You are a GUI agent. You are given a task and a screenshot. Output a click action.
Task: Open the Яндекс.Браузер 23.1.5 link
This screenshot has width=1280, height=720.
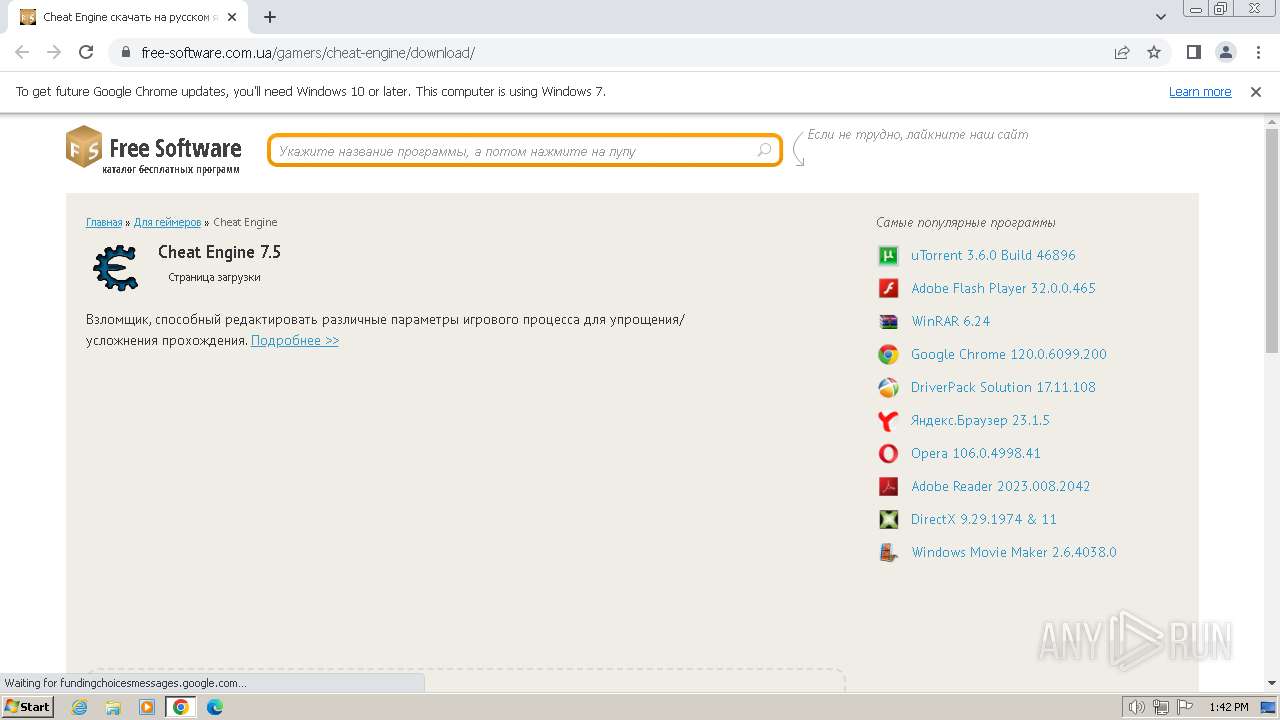point(980,420)
